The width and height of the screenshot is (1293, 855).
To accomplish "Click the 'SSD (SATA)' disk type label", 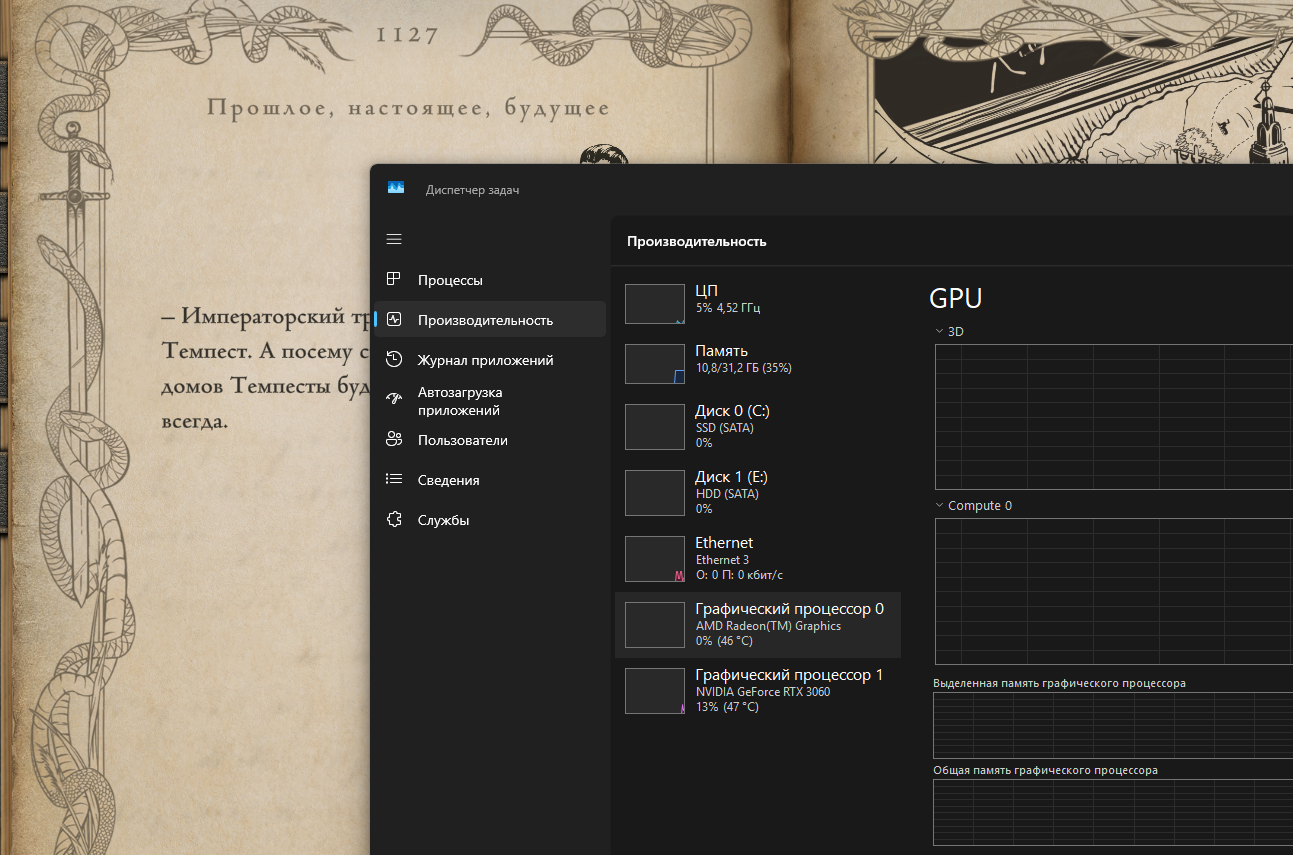I will pyautogui.click(x=724, y=427).
